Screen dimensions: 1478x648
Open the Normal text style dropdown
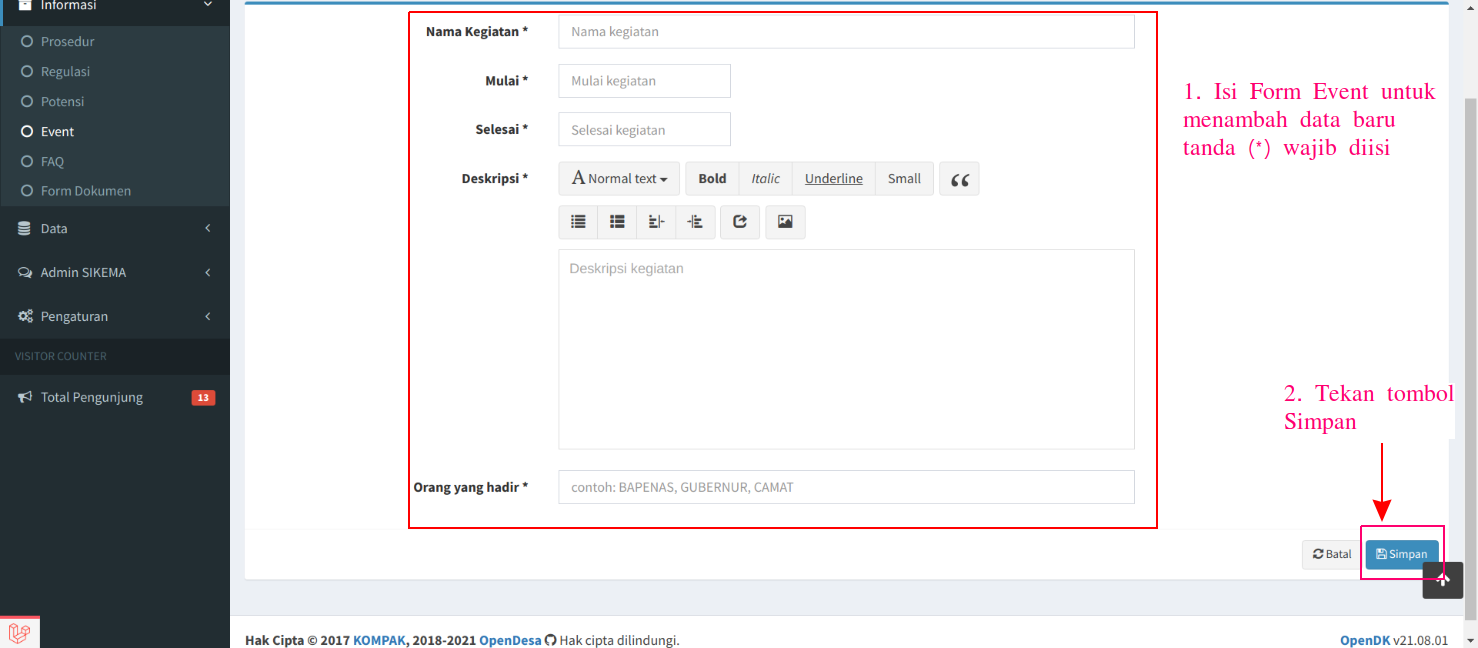pos(618,178)
